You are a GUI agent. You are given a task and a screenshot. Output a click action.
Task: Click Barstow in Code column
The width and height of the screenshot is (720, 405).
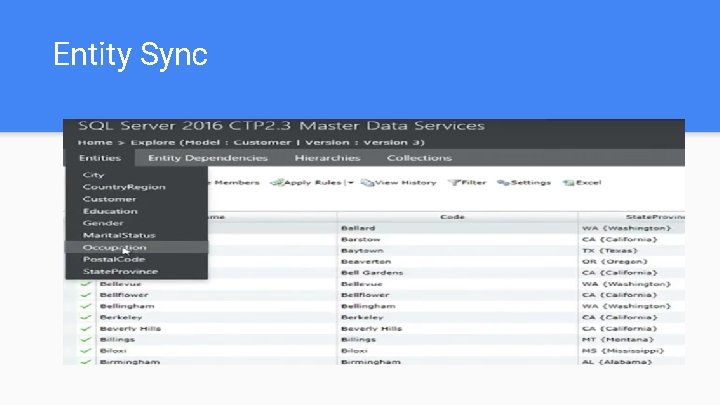coord(360,240)
